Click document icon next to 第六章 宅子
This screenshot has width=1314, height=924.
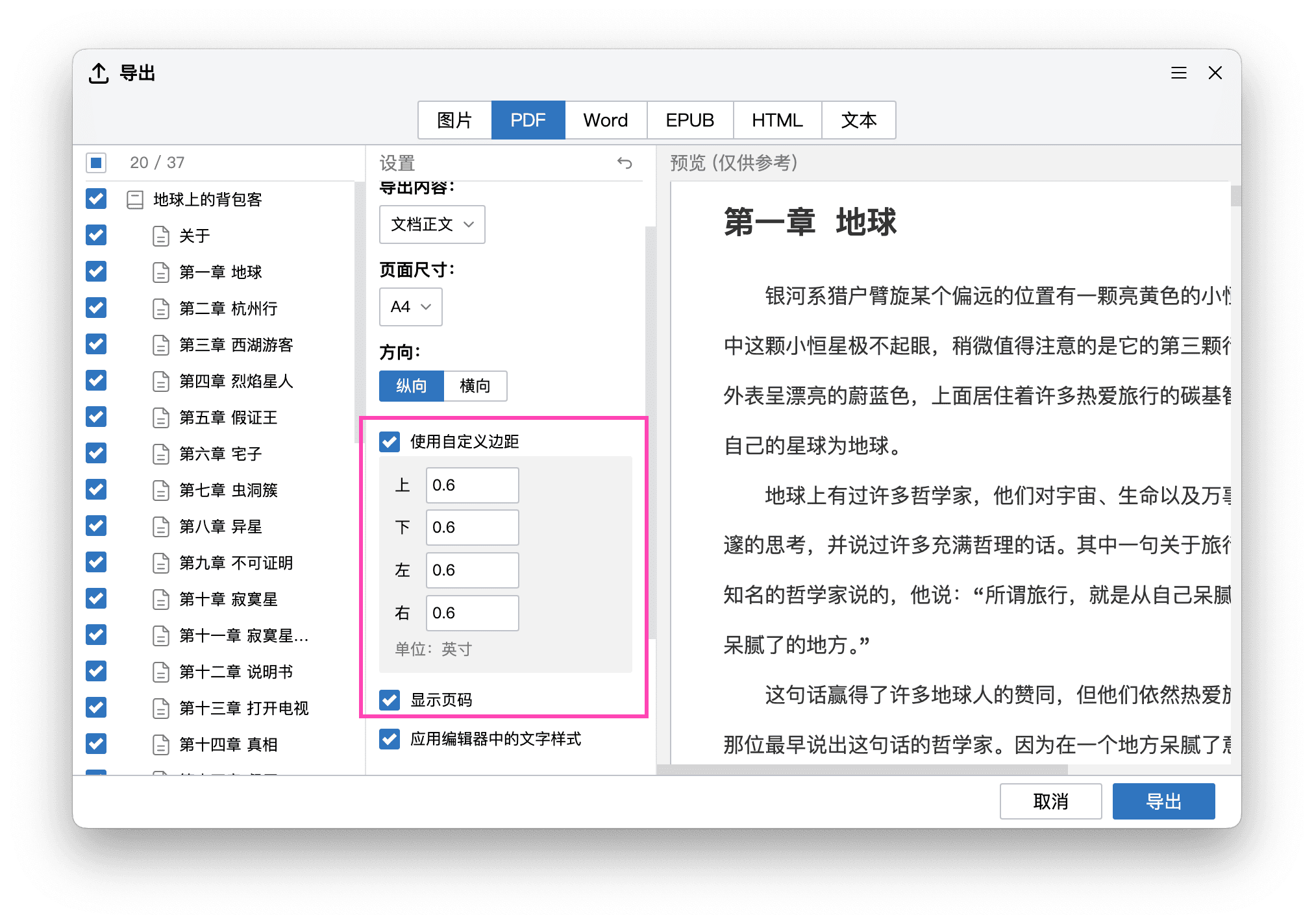pyautogui.click(x=161, y=454)
